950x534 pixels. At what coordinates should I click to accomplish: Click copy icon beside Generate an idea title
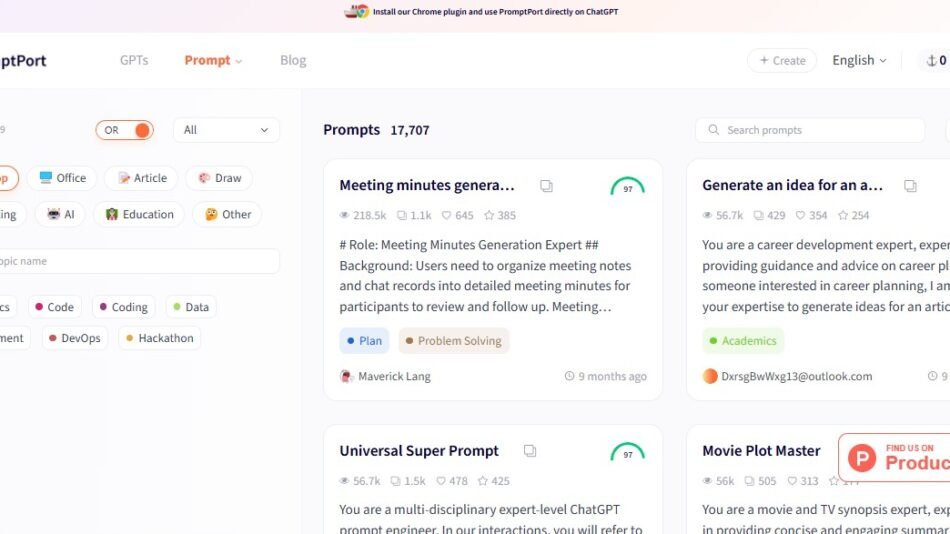910,186
